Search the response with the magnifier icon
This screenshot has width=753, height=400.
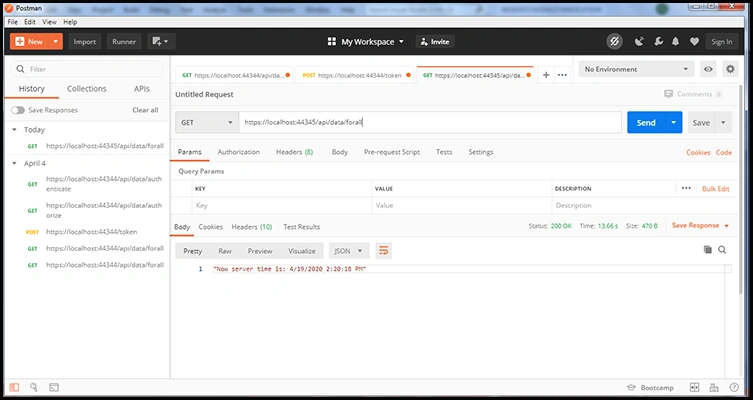(x=722, y=250)
